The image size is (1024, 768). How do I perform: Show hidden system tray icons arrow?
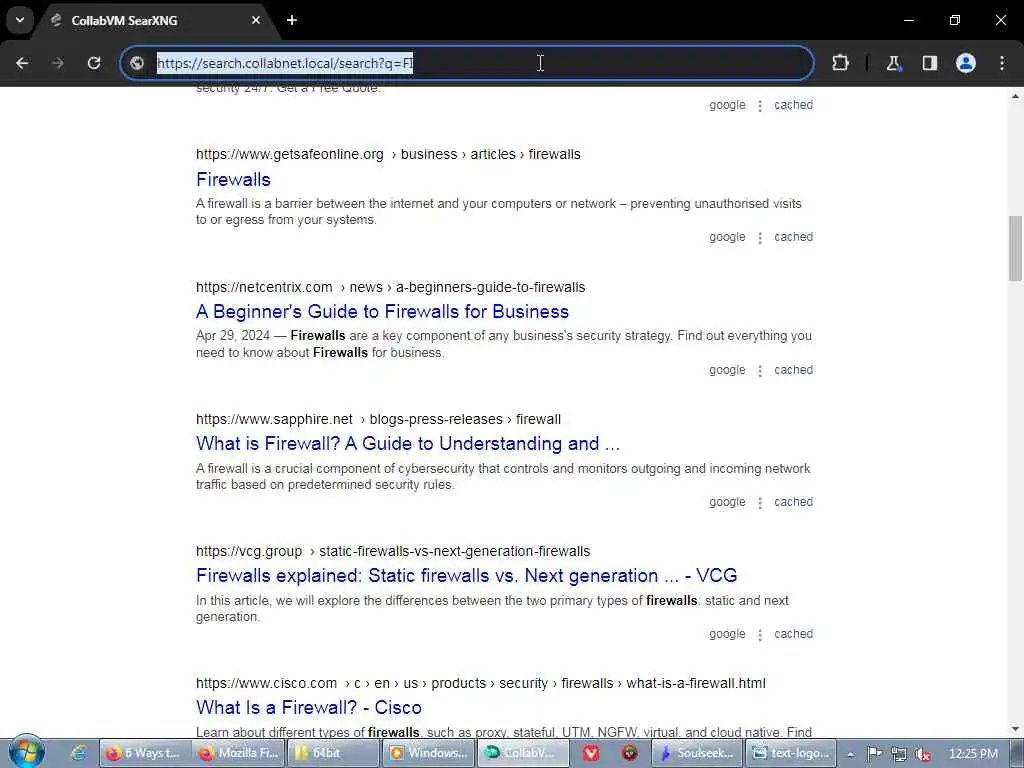tap(851, 754)
